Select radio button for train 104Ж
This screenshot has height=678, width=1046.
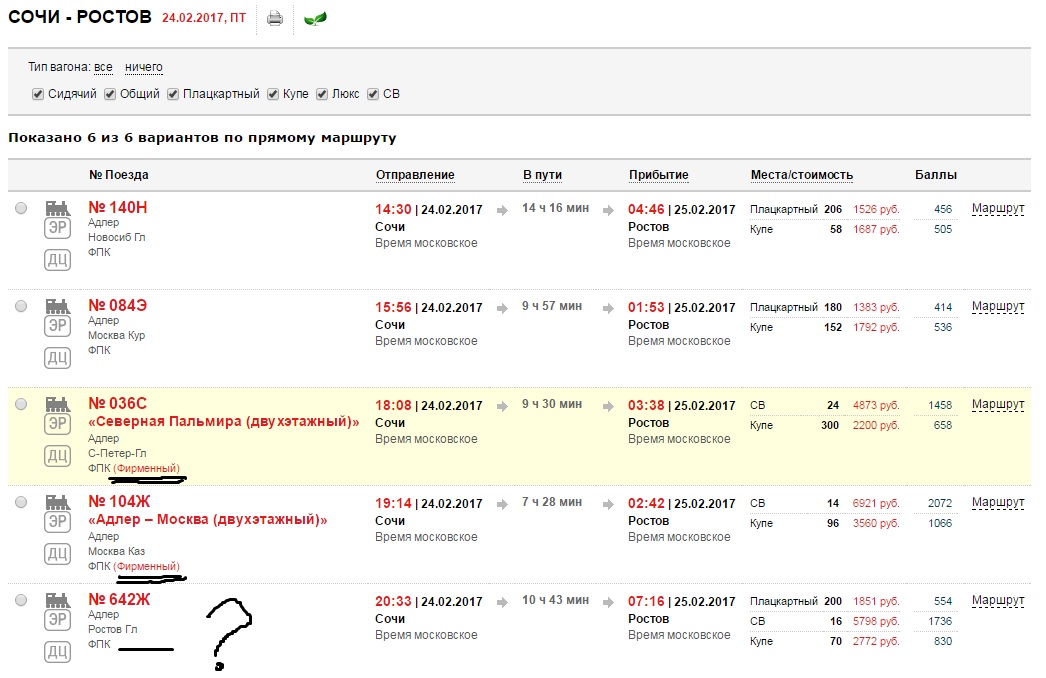[22, 502]
